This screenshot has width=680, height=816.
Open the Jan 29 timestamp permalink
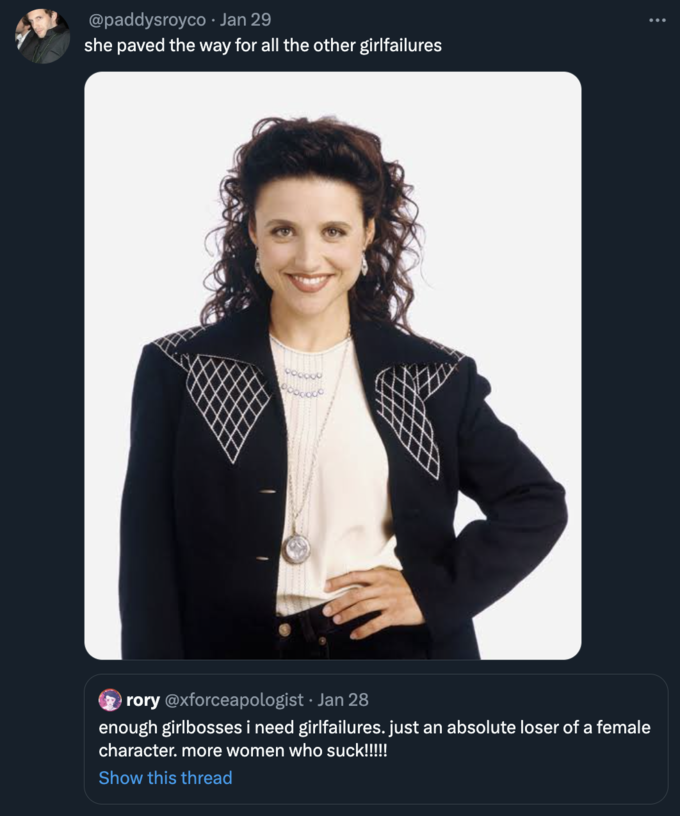pyautogui.click(x=246, y=20)
